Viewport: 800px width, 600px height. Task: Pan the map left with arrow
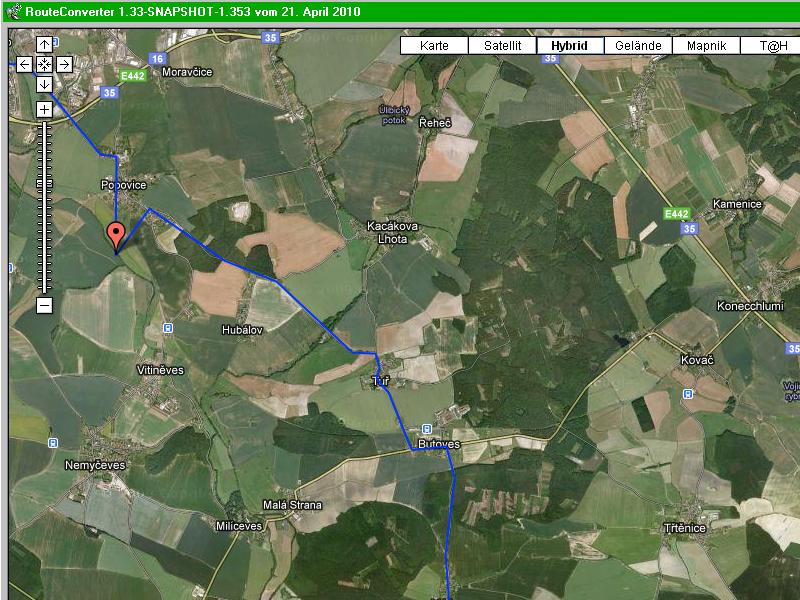[x=25, y=64]
